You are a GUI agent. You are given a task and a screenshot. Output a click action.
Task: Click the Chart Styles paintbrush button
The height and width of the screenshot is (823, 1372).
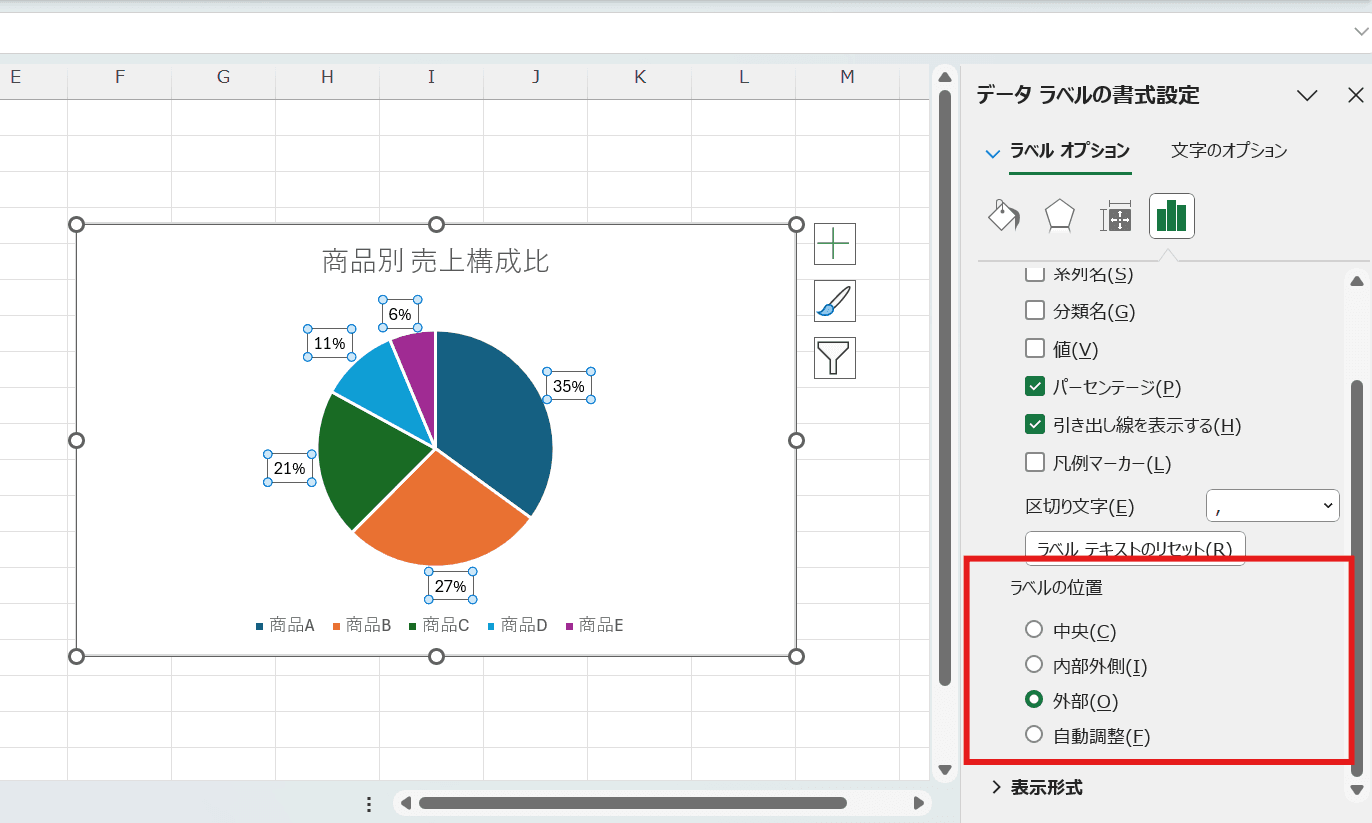(x=834, y=301)
